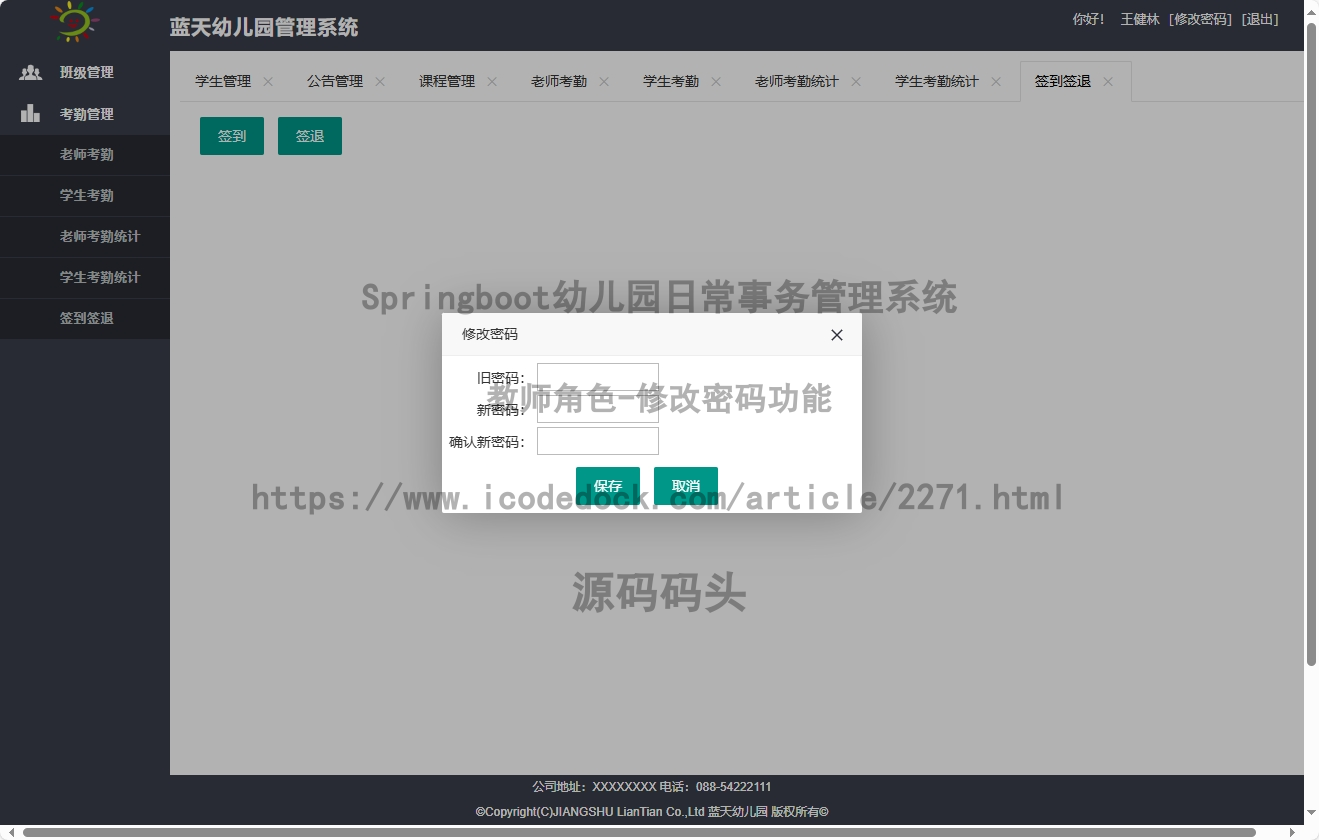Expand 班级管理 in the sidebar
Screen dimensions: 1319x840
pos(85,72)
